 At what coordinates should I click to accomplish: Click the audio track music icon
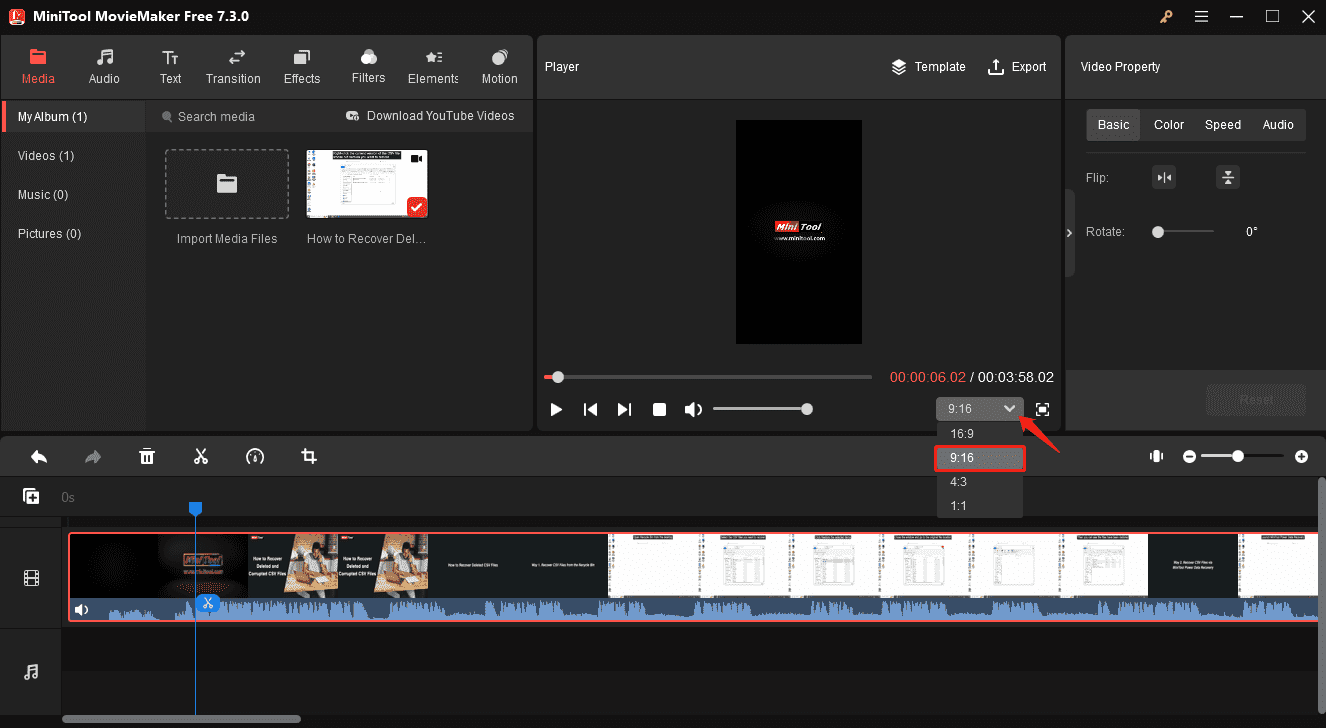point(31,672)
